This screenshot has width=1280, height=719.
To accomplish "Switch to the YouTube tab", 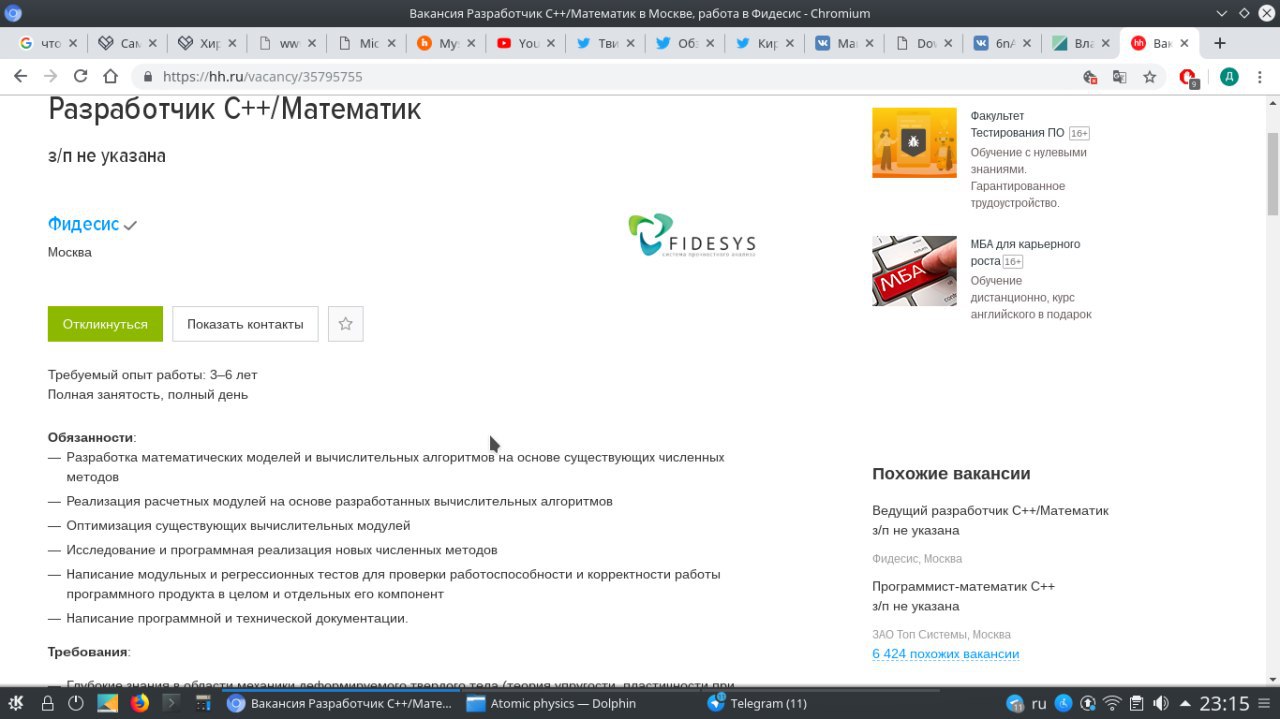I will (x=517, y=43).
